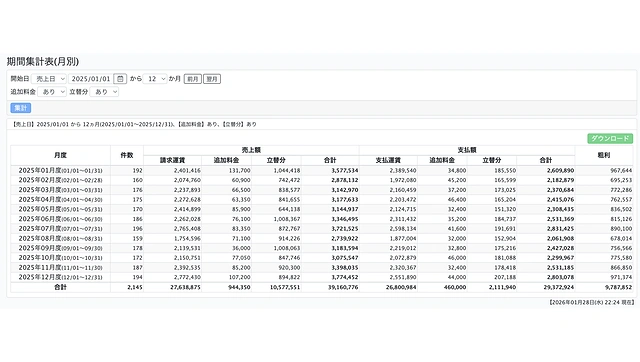
Task: Click the timestamp 2026年01月28日 22:24 現在
Action: [591, 302]
